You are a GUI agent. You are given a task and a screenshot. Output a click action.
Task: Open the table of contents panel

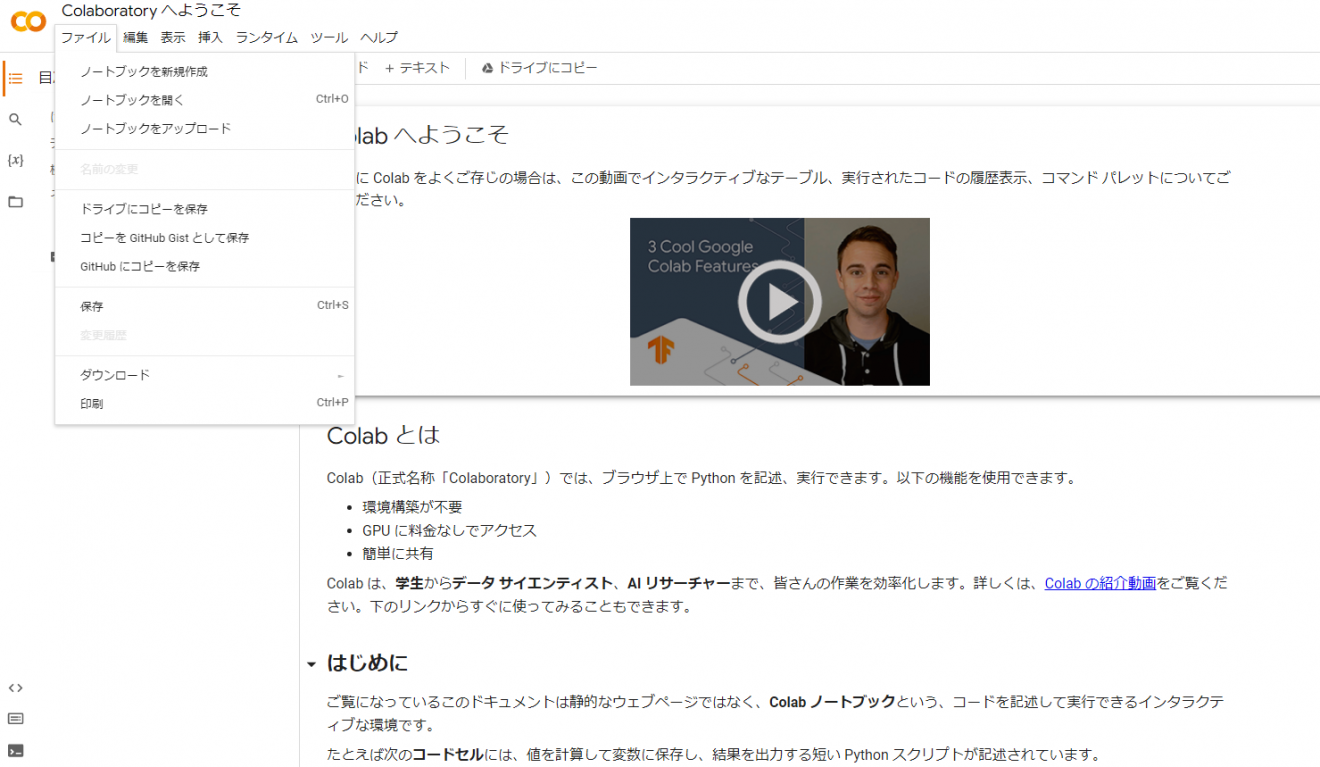[15, 78]
